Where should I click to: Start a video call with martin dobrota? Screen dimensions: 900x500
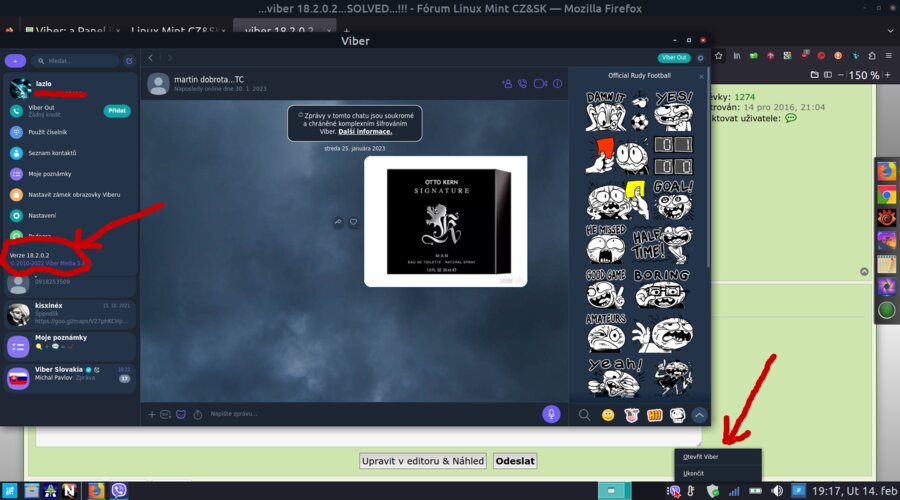coord(540,84)
